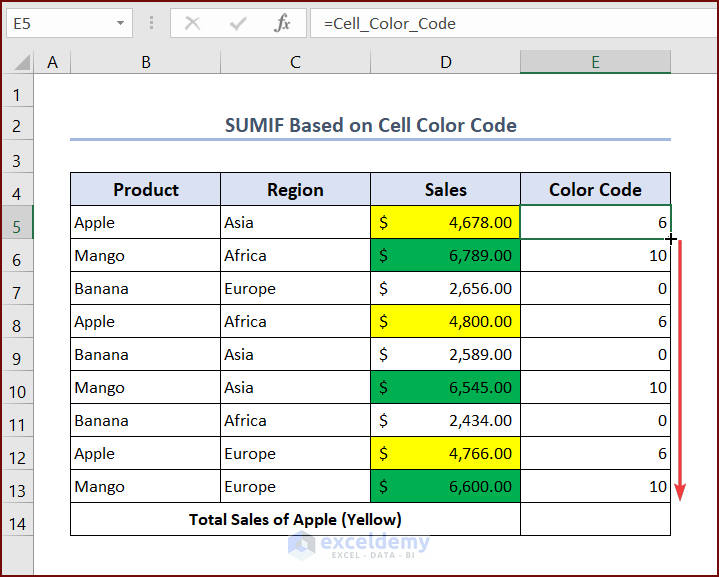Viewport: 719px width, 577px height.
Task: Click the Insert Function fx icon
Action: coord(283,23)
